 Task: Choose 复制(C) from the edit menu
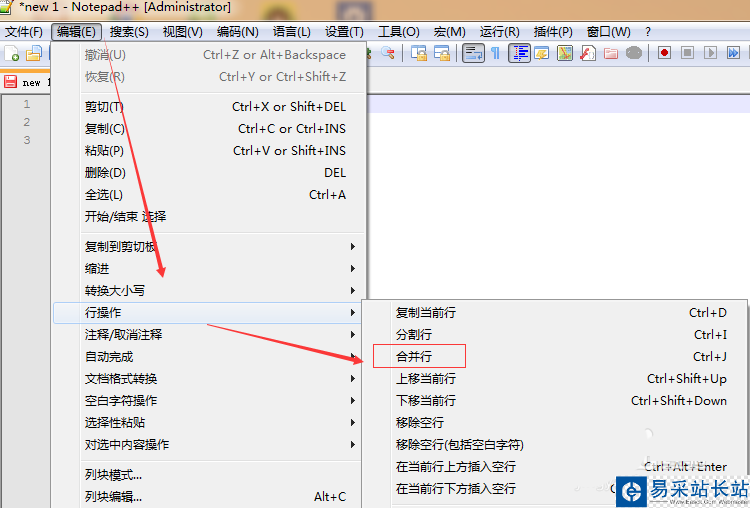click(209, 129)
